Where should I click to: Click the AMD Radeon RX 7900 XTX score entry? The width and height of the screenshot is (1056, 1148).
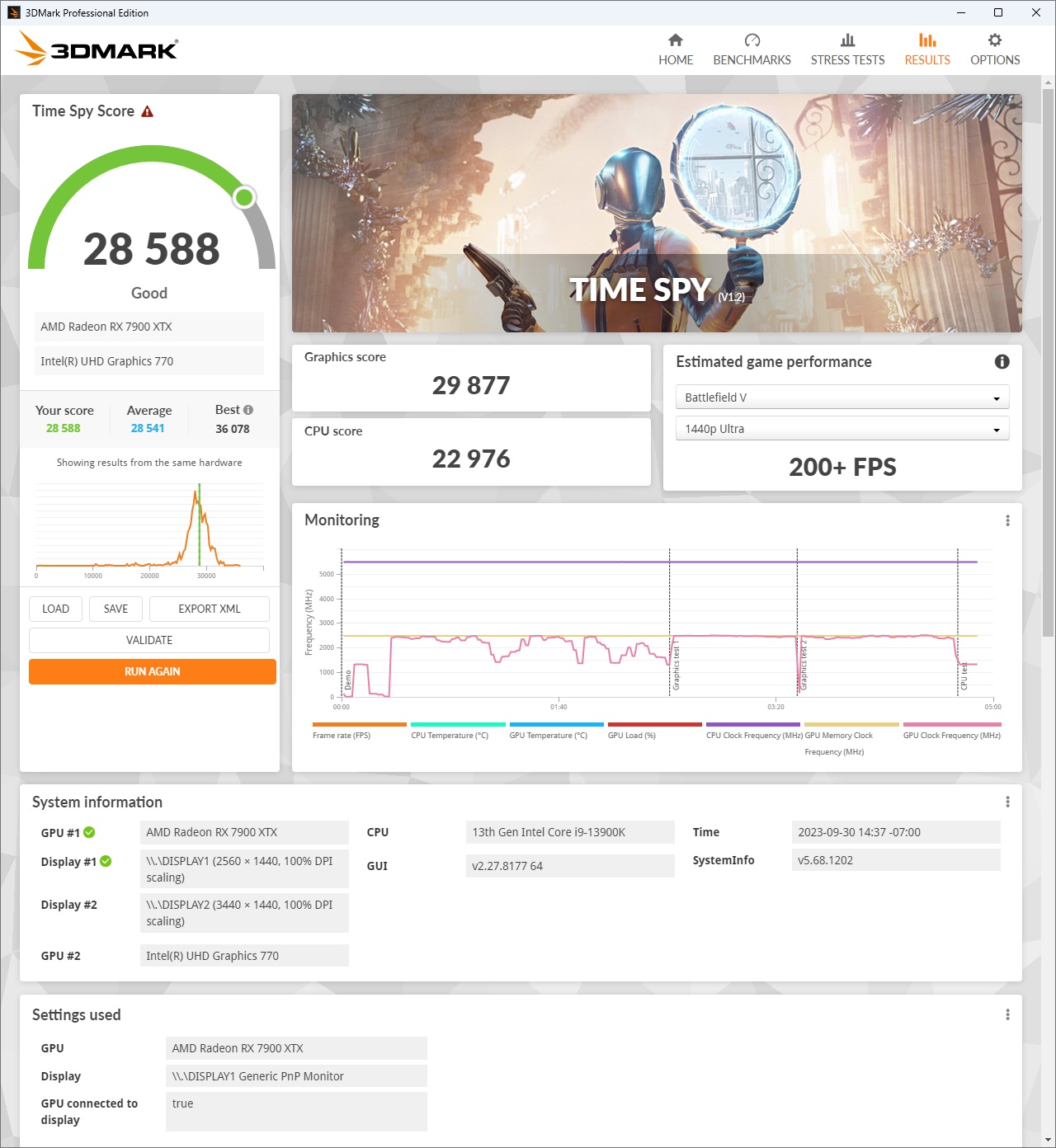click(149, 327)
